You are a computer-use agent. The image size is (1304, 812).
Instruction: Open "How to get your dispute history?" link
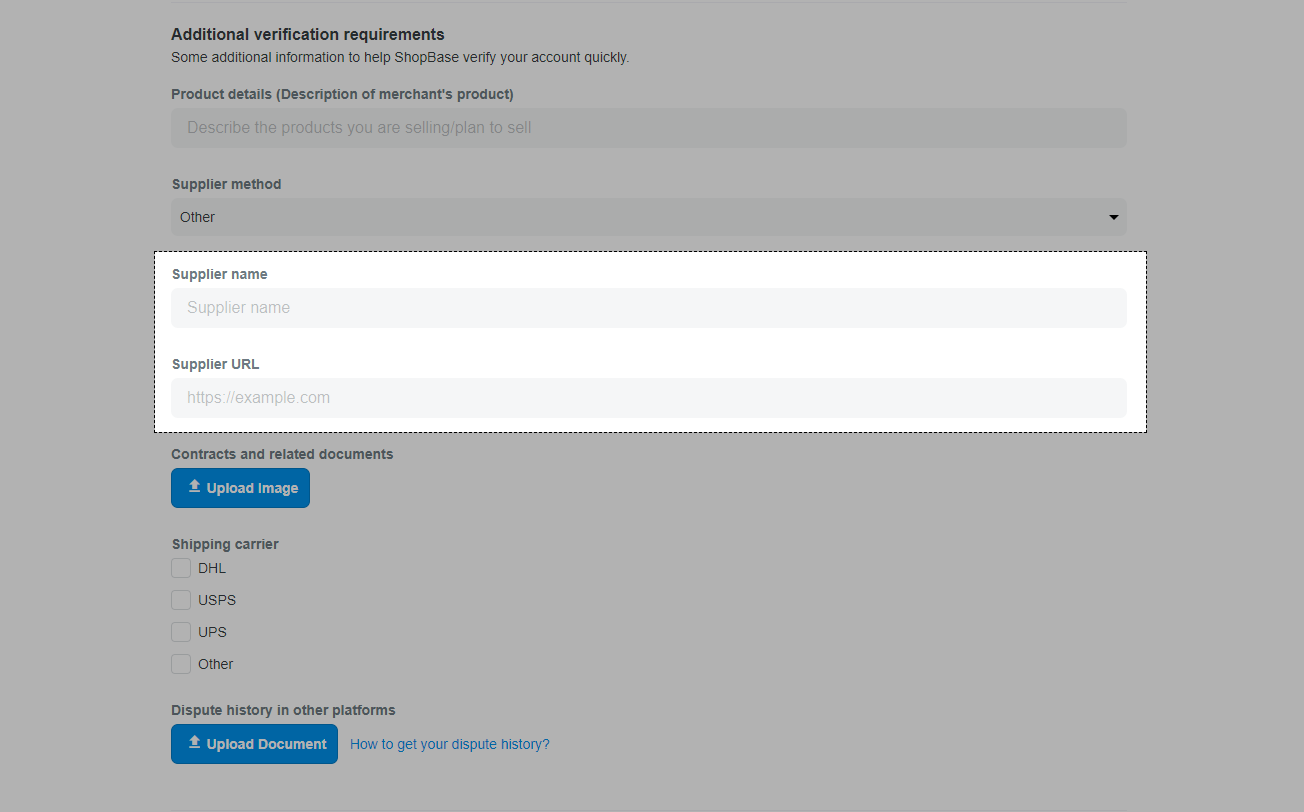(x=449, y=744)
